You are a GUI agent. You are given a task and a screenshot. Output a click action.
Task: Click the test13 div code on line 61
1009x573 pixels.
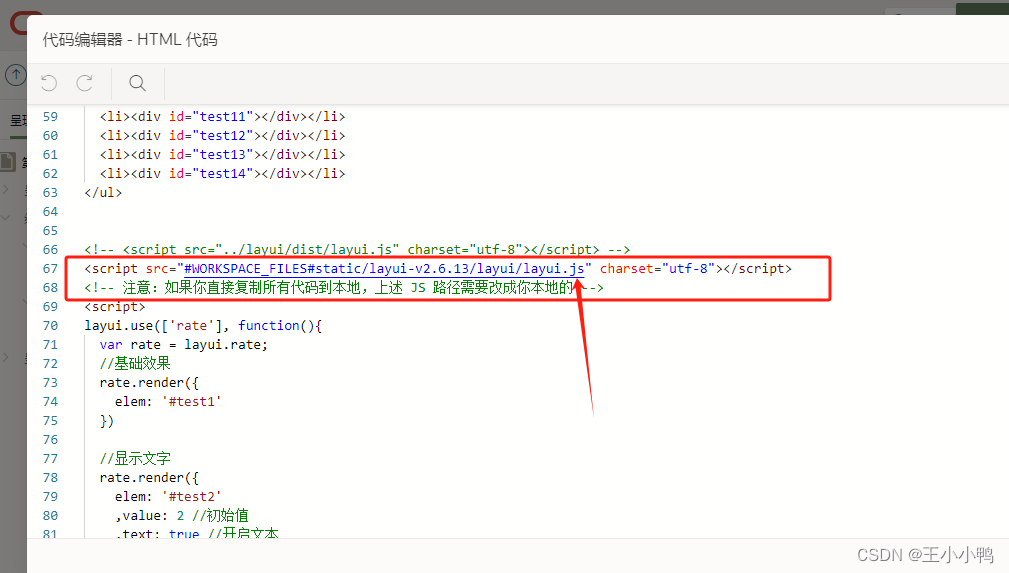[x=222, y=155]
